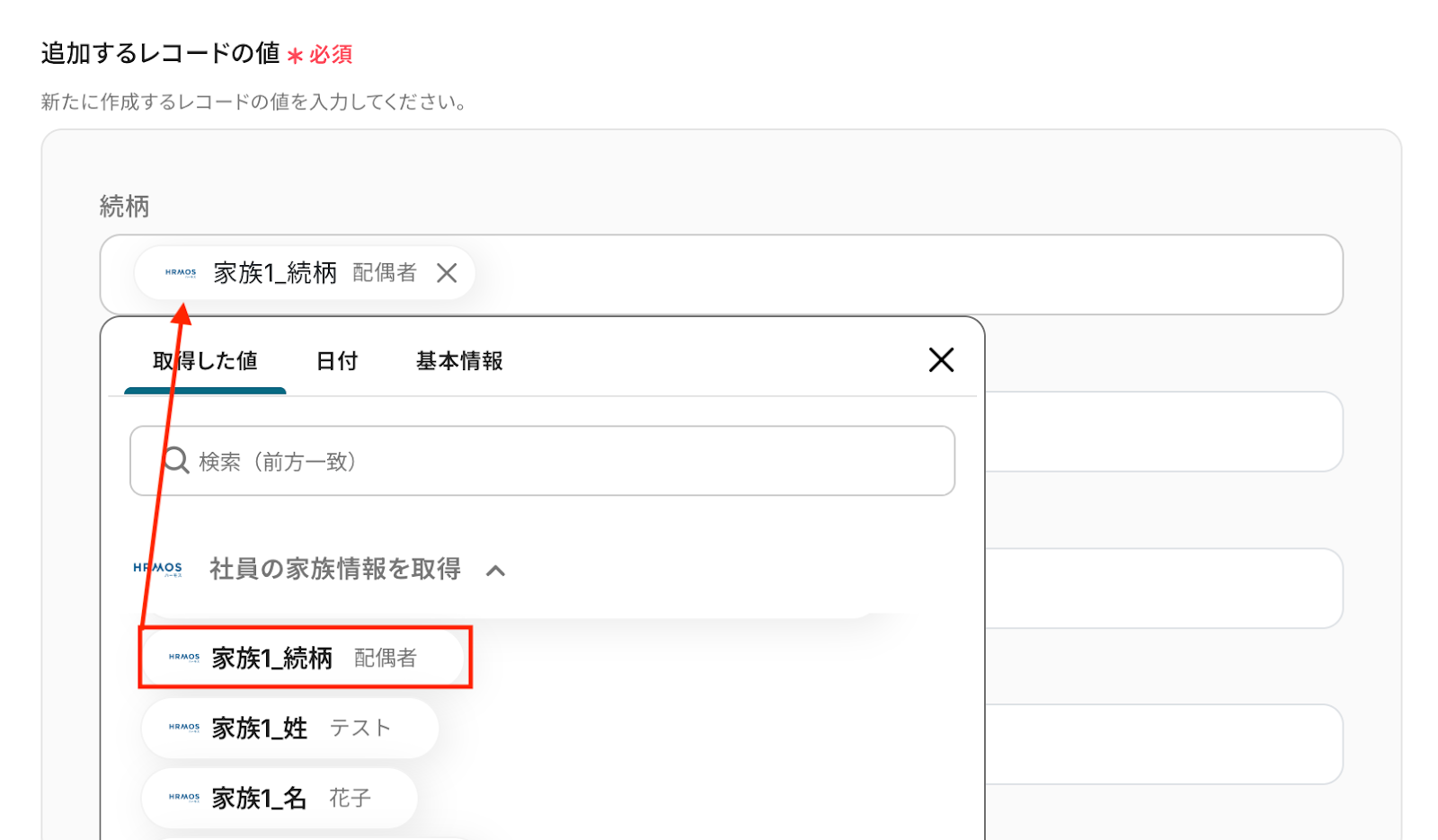Viewport: 1438px width, 840px height.
Task: Select the 家族1_名 花子 value
Action: 280,798
